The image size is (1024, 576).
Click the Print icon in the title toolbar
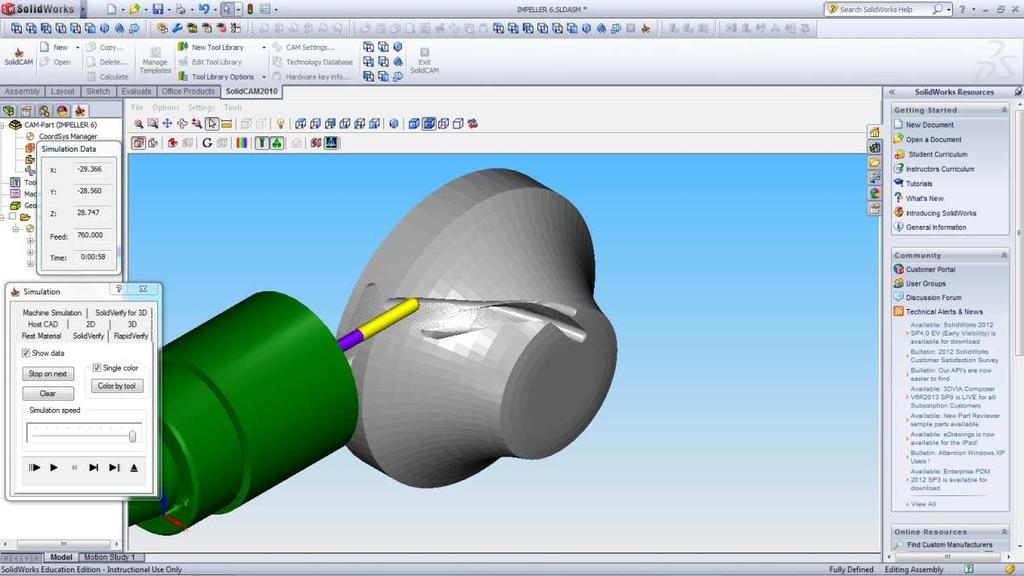coord(180,9)
